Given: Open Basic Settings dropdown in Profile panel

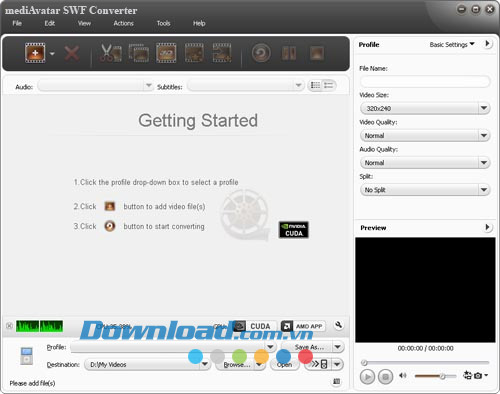Looking at the screenshot, I should (x=452, y=45).
